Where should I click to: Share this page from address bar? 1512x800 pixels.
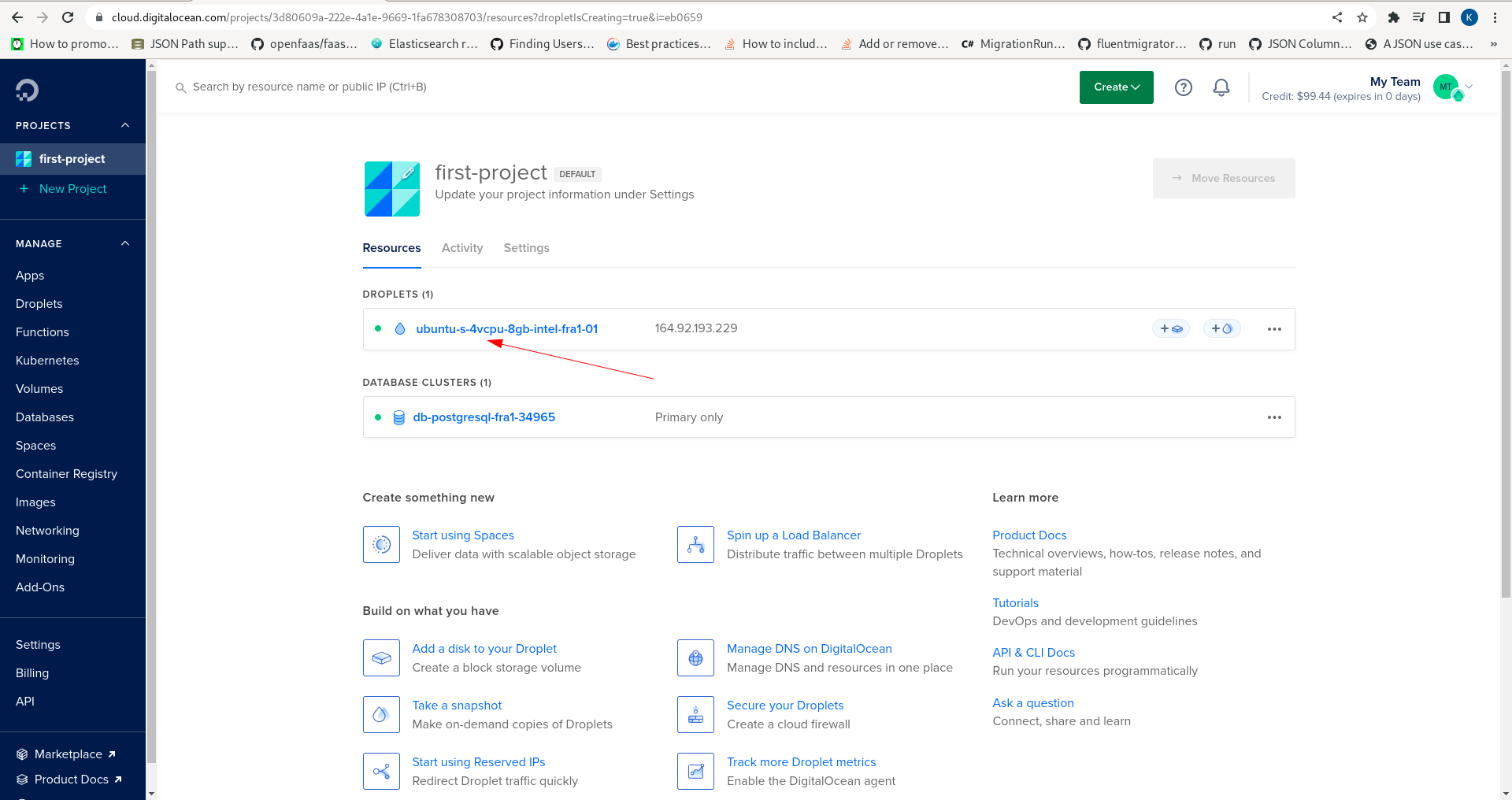tap(1337, 17)
